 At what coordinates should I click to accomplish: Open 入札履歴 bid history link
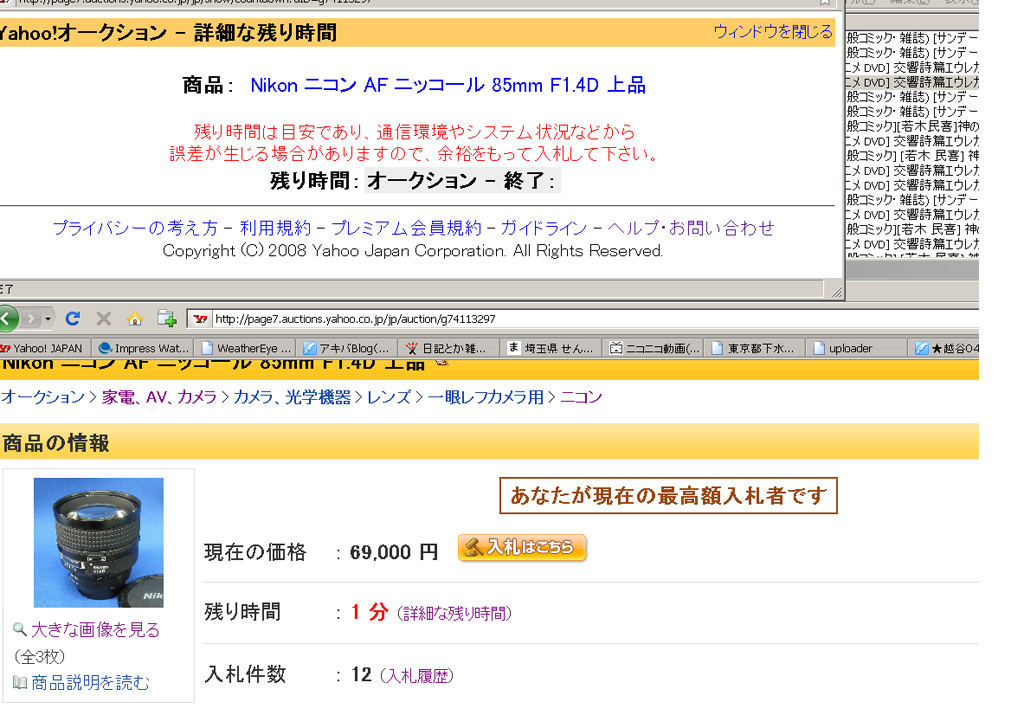point(417,676)
